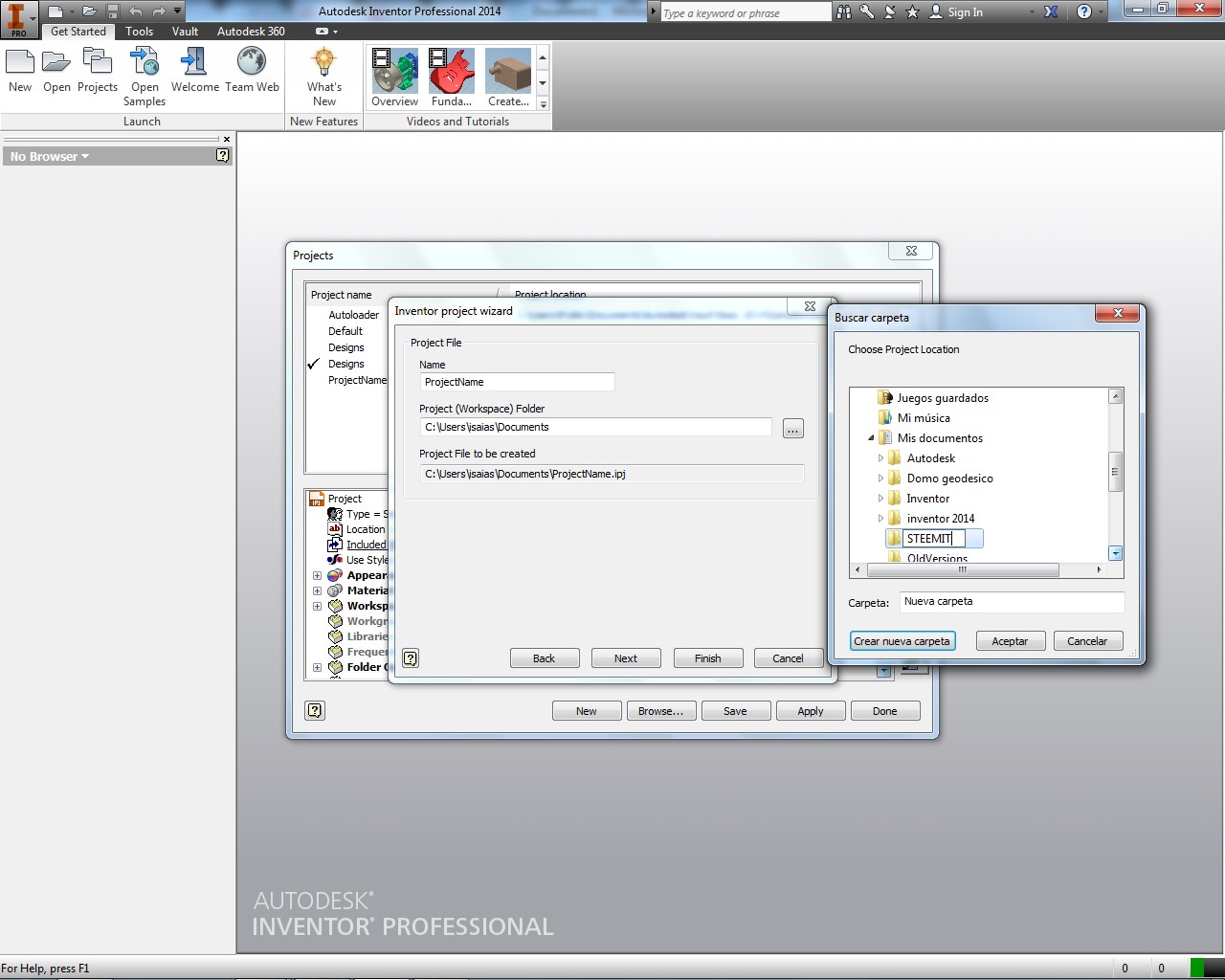Click the Welcome ribbon icon

coord(195,71)
